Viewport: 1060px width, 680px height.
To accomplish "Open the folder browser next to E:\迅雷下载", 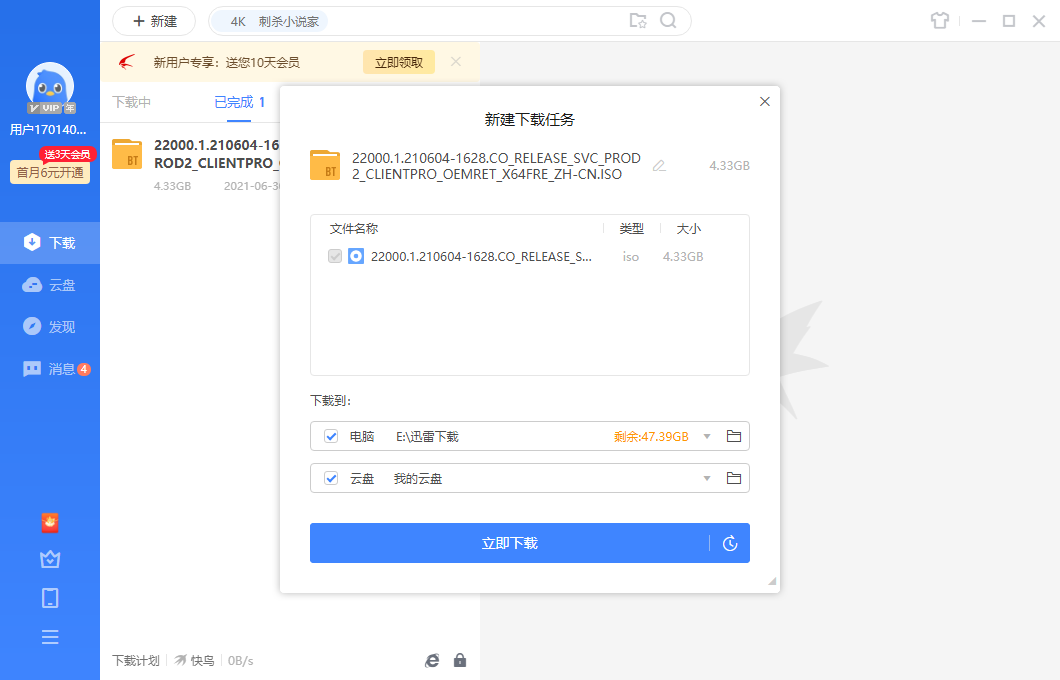I will click(733, 436).
